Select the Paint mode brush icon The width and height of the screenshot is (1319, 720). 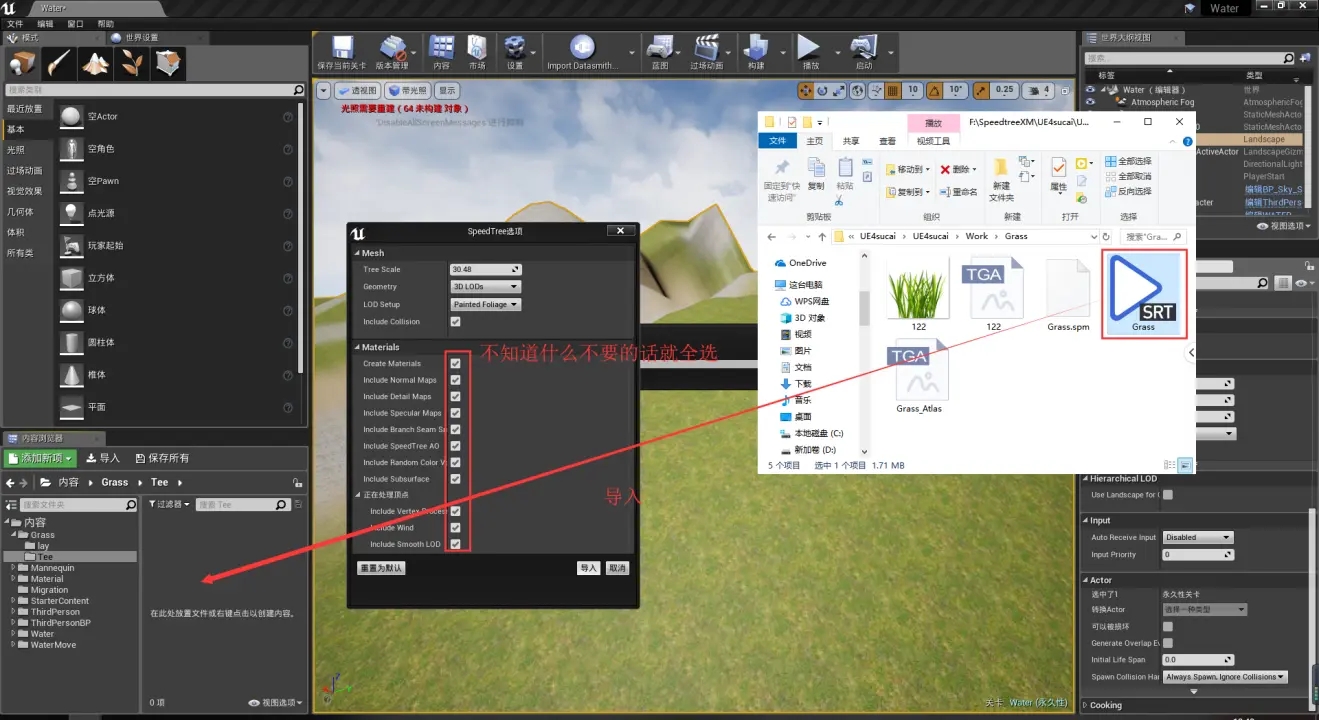[x=59, y=63]
